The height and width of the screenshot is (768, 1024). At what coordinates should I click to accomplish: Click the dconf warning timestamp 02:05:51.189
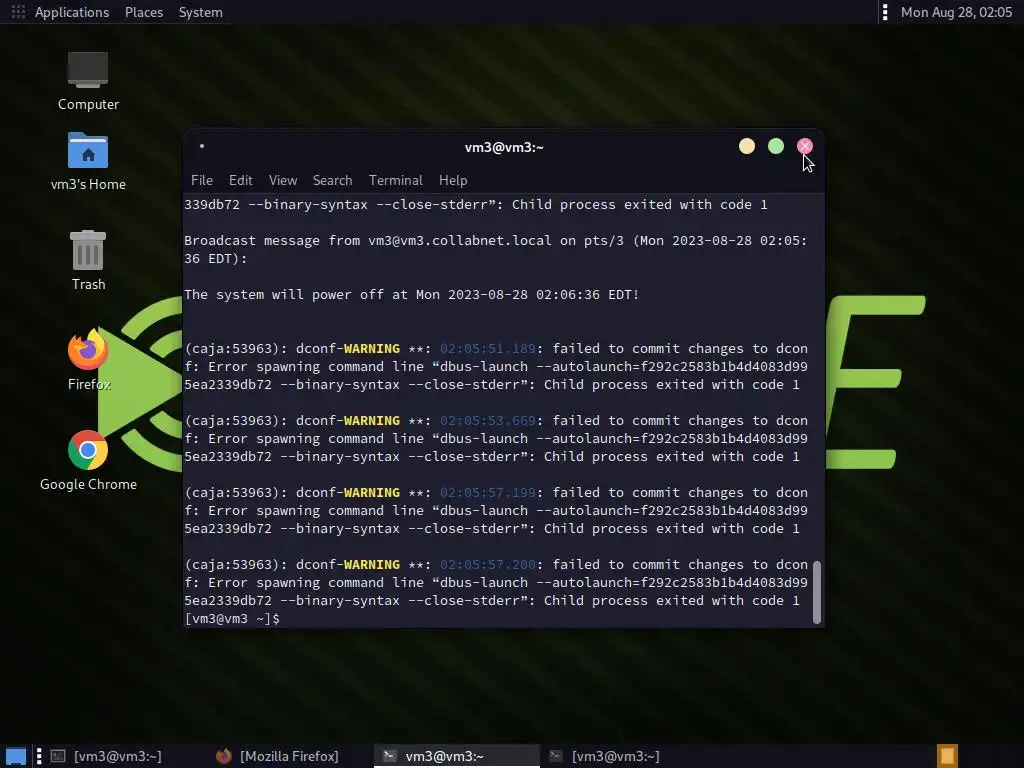(487, 349)
